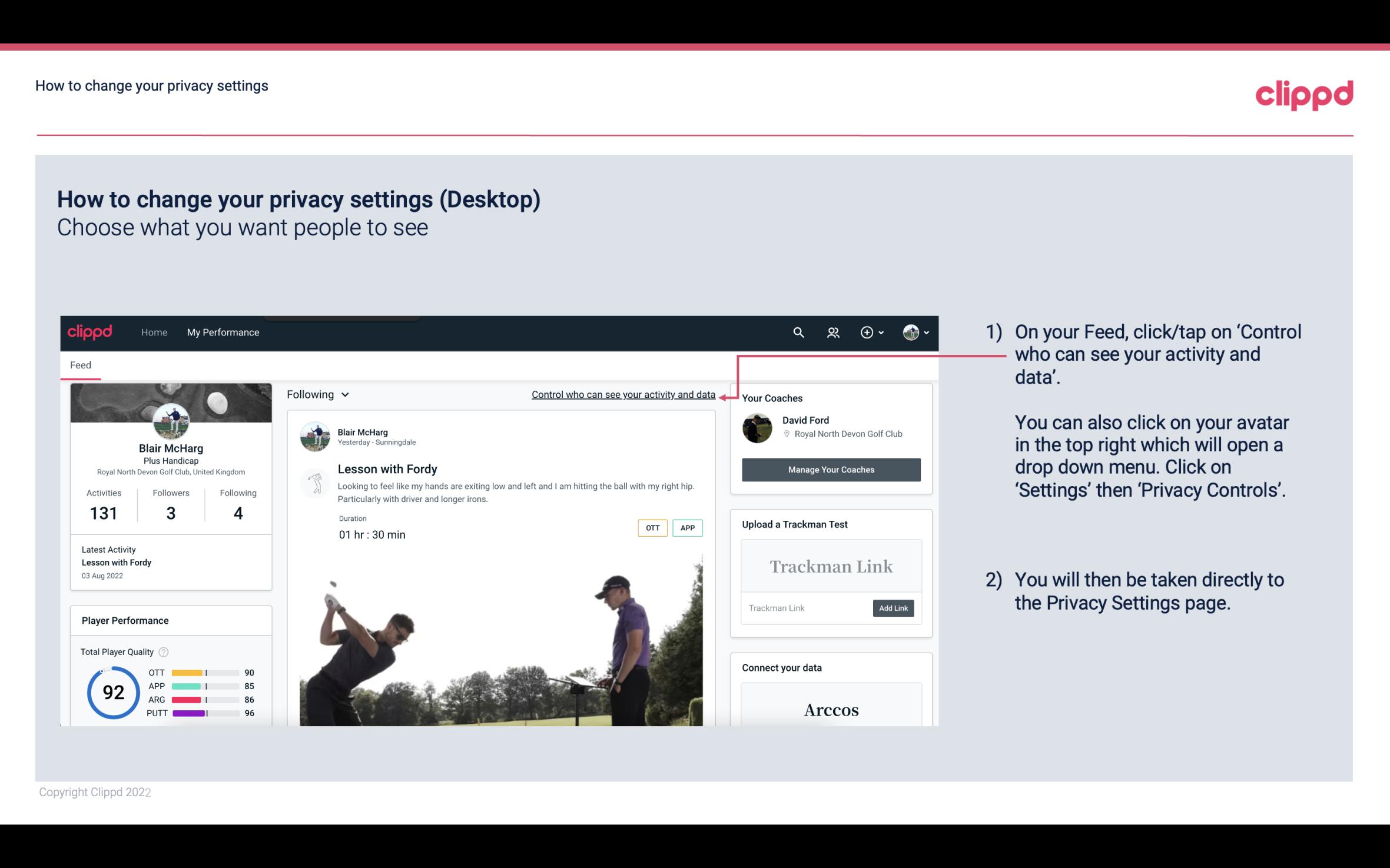Image resolution: width=1390 pixels, height=868 pixels.
Task: Click the people/followers icon in navbar
Action: 833,332
